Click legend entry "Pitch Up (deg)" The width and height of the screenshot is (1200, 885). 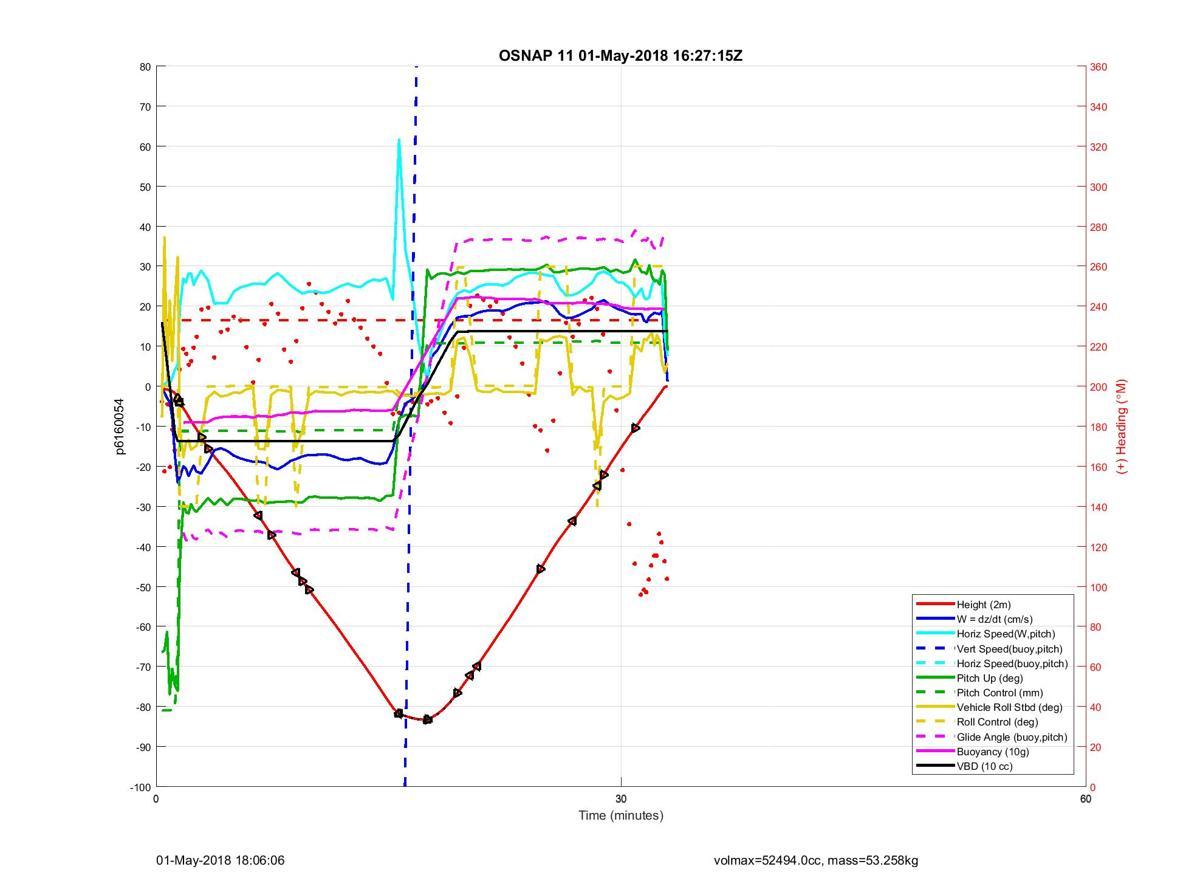990,678
